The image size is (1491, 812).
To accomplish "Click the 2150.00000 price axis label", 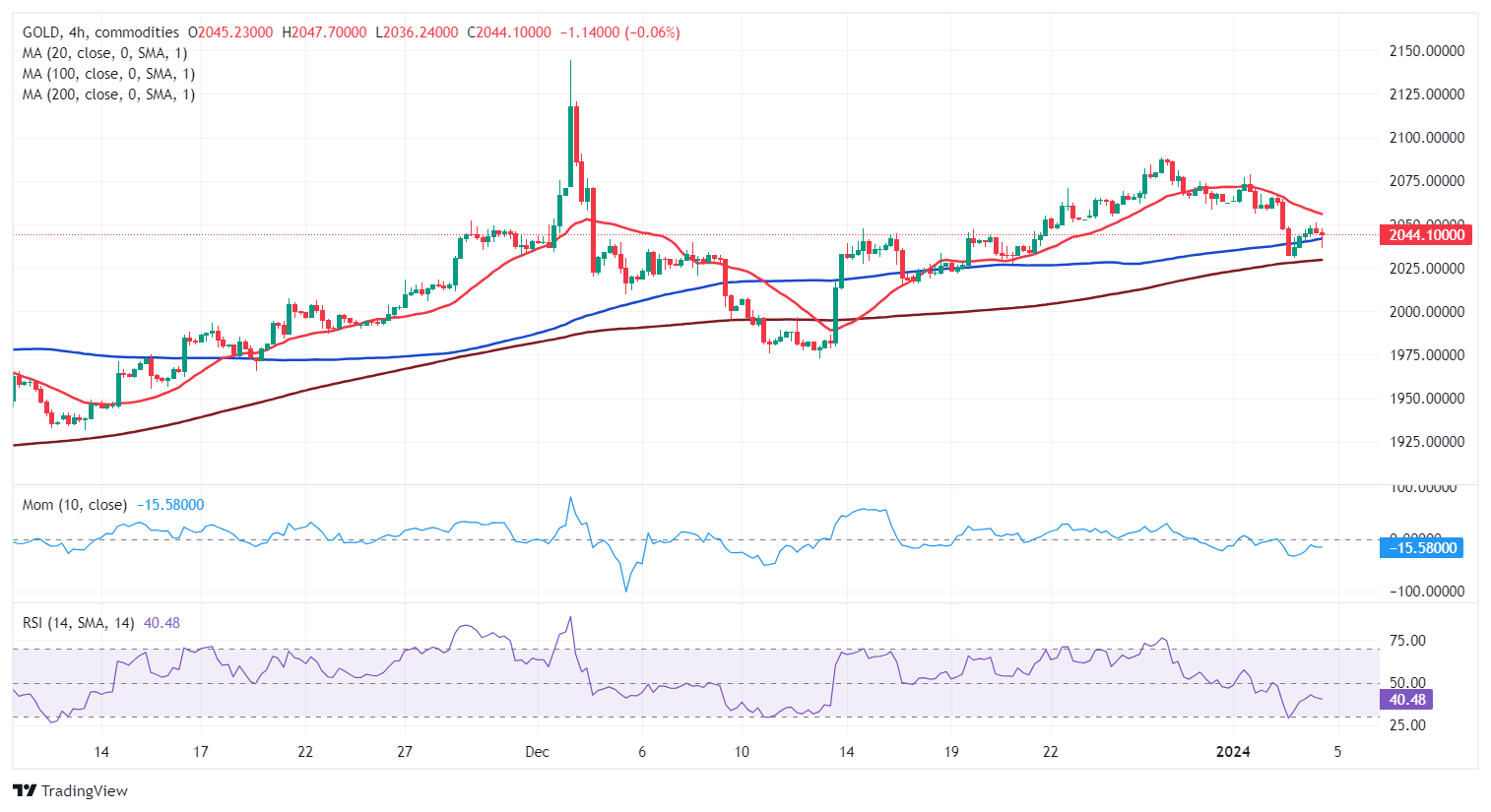I will [1427, 51].
